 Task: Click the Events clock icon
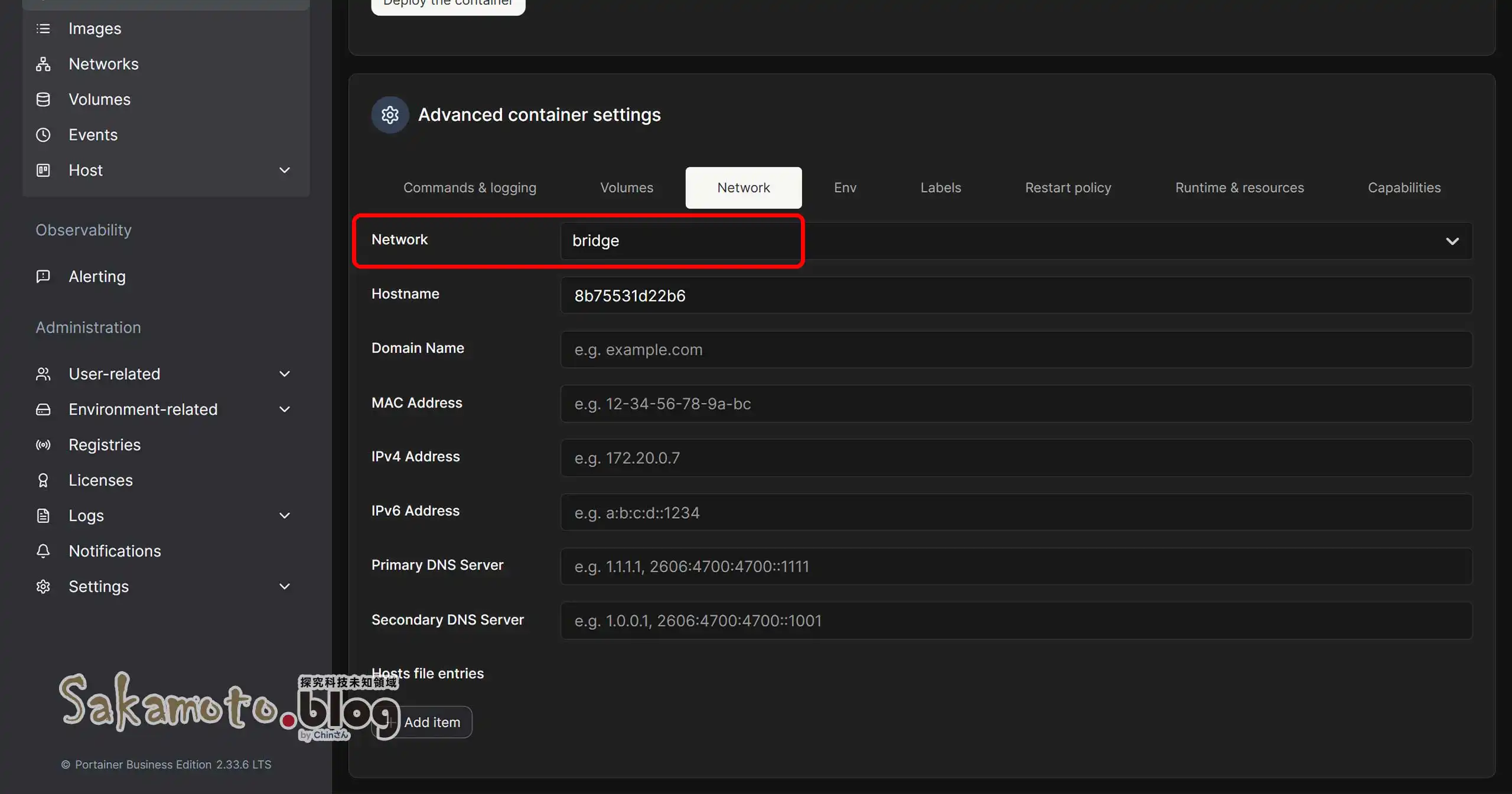43,135
